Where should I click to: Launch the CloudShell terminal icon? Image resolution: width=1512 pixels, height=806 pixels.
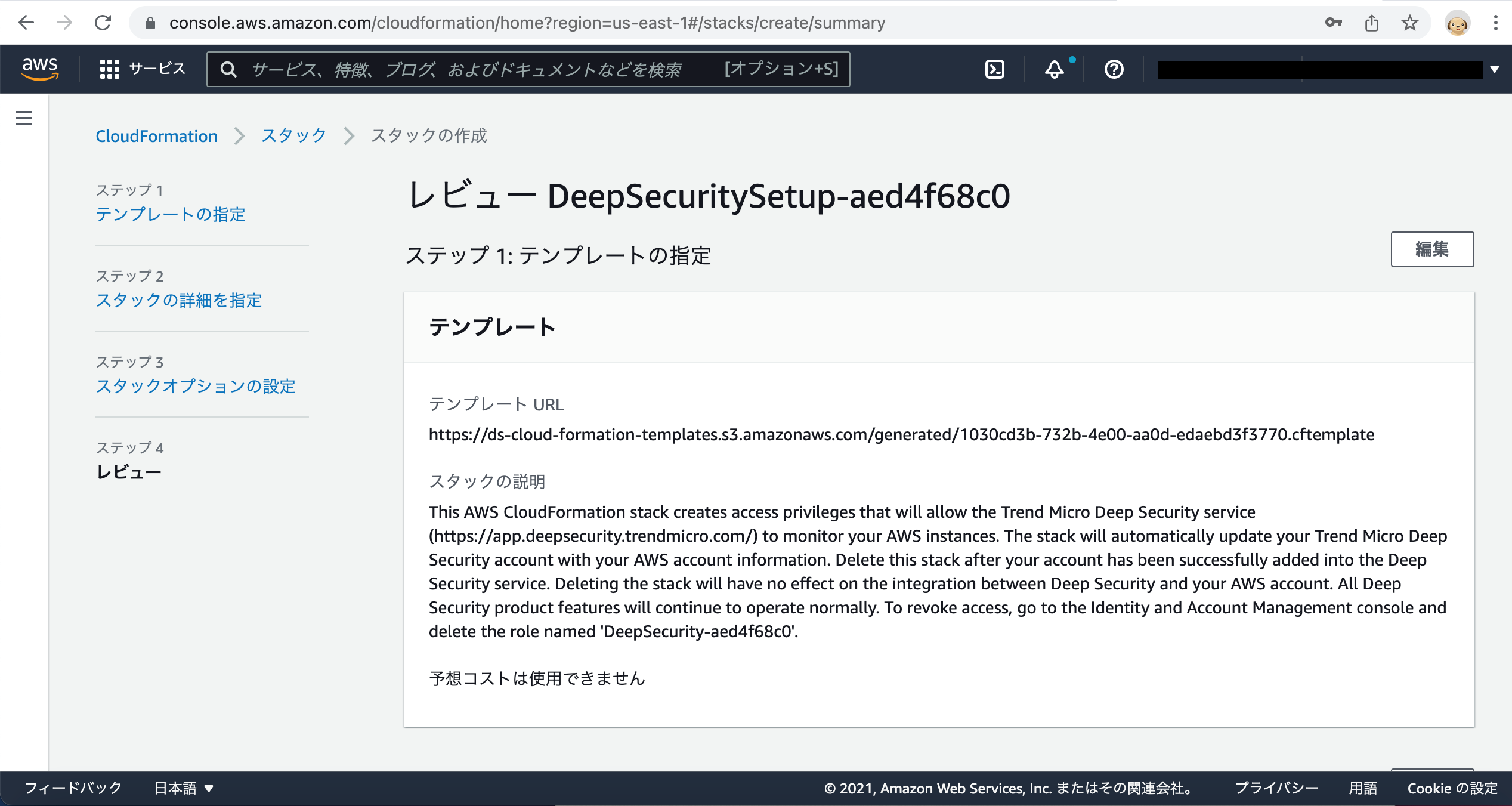(x=994, y=69)
